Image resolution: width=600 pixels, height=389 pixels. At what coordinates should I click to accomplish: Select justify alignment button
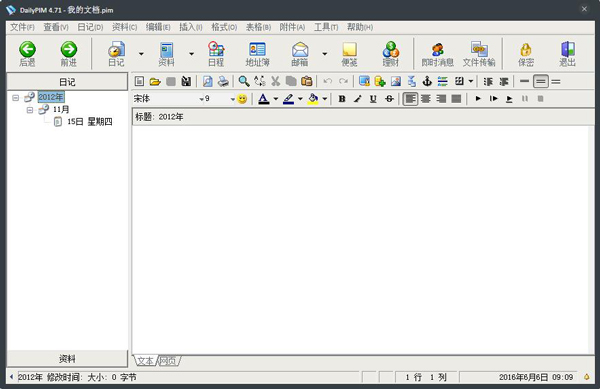pos(456,99)
